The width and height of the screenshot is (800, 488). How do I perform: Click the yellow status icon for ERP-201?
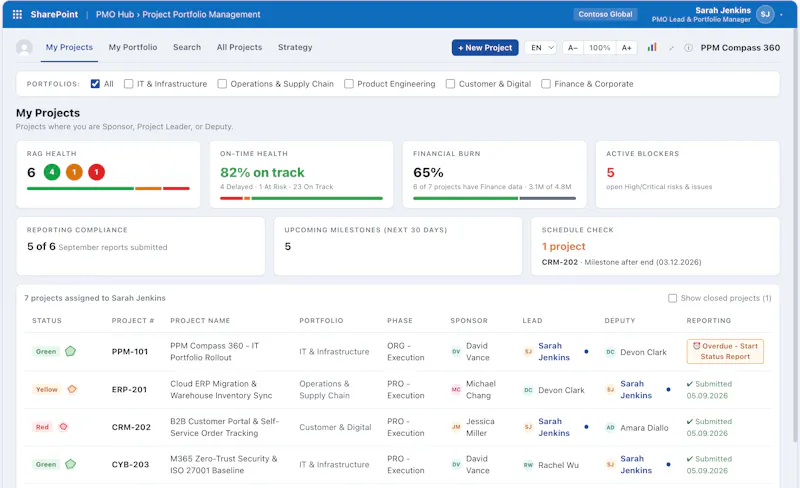pos(72,389)
